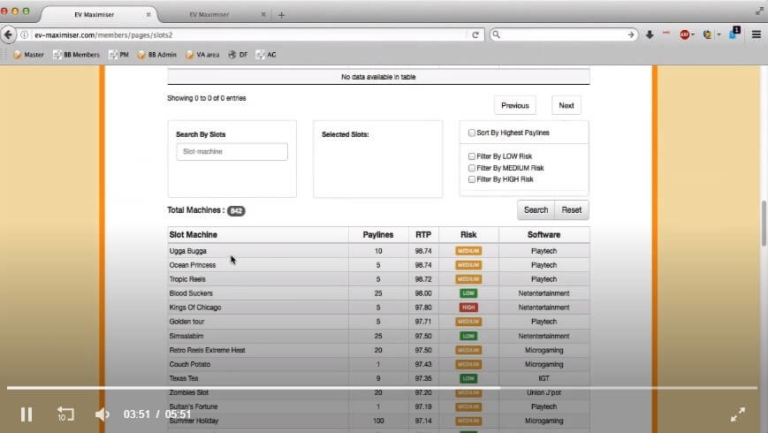
Task: Focus the Slot-machine search field
Action: [x=231, y=152]
